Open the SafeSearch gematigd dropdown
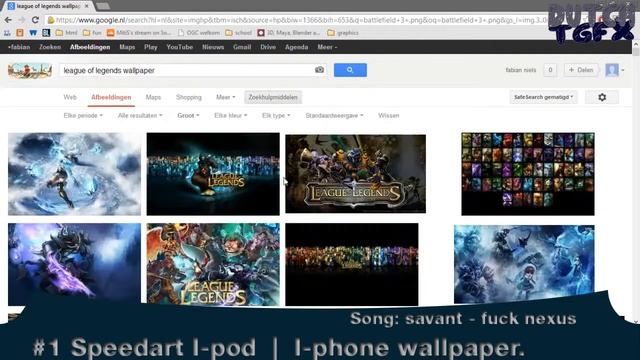This screenshot has width=640, height=360. tap(543, 97)
